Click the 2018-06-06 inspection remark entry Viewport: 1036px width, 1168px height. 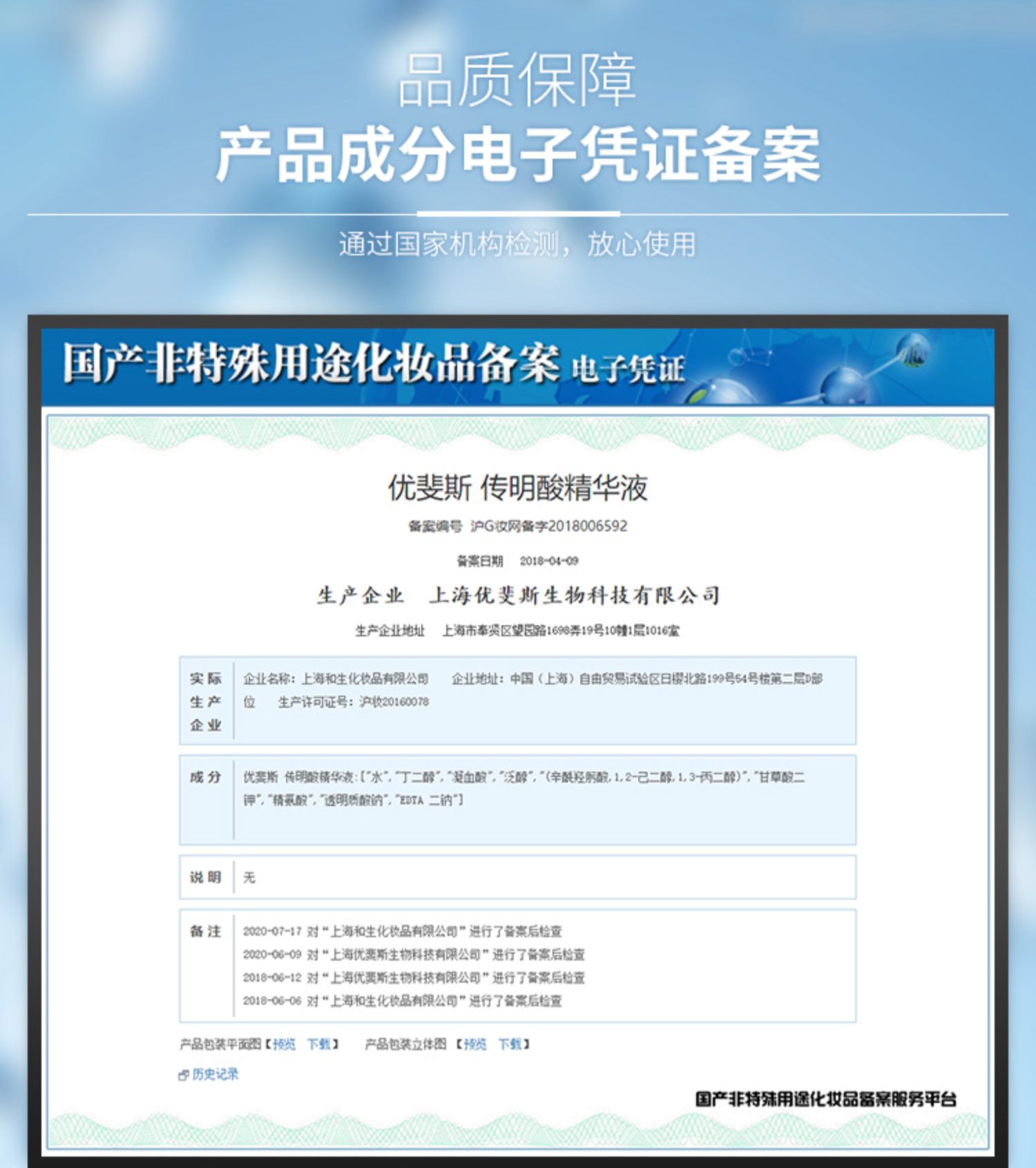point(402,1000)
